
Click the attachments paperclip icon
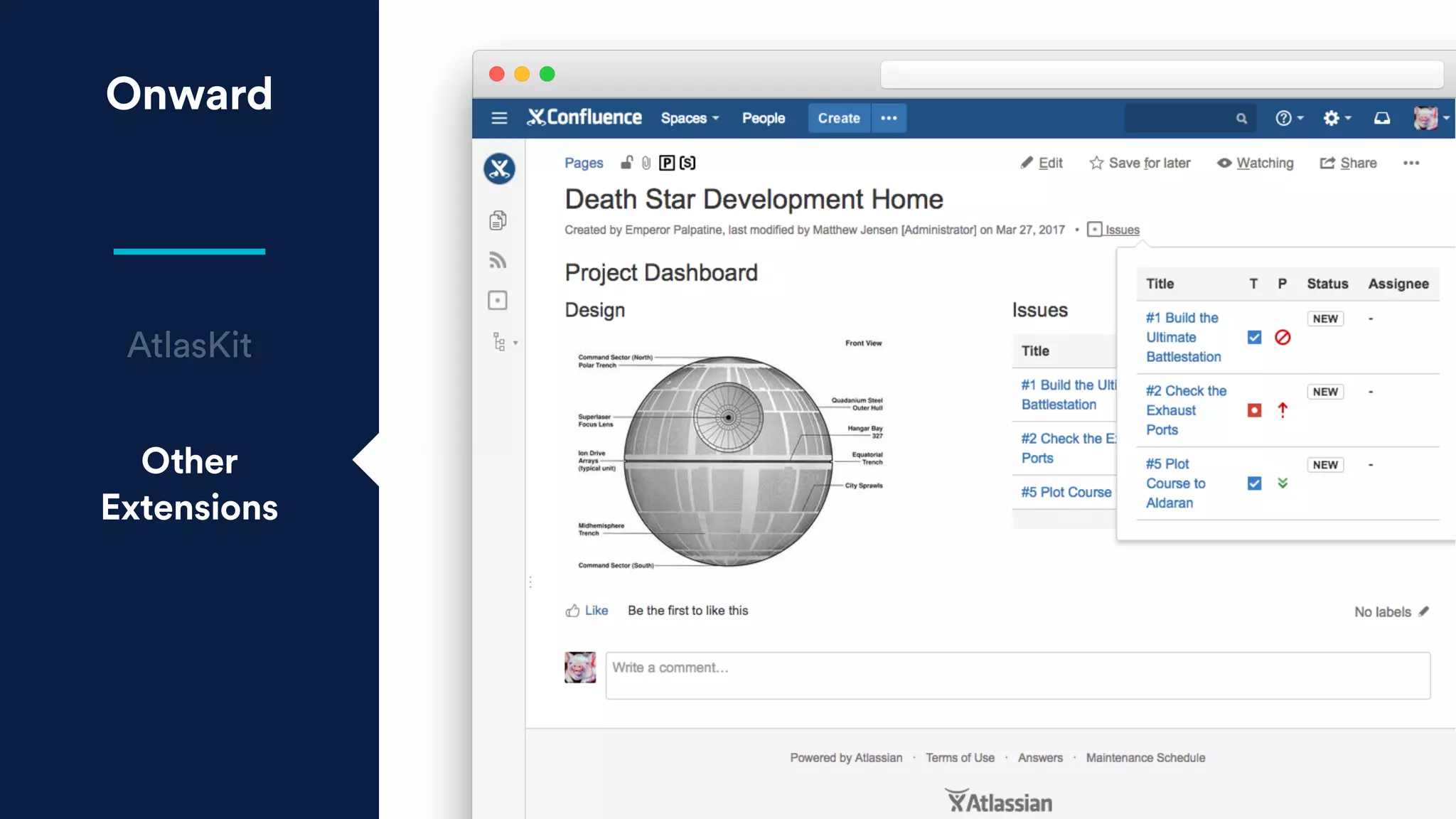pos(646,163)
